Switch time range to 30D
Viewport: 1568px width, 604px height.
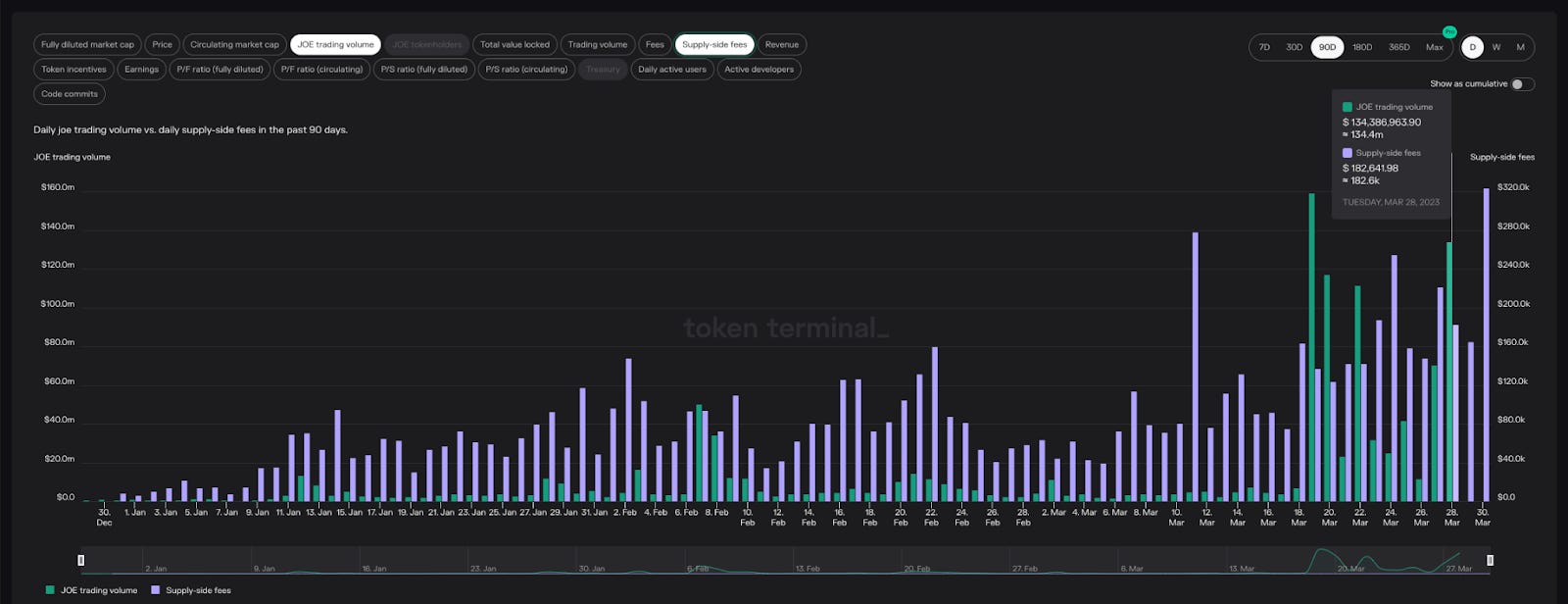pyautogui.click(x=1295, y=47)
